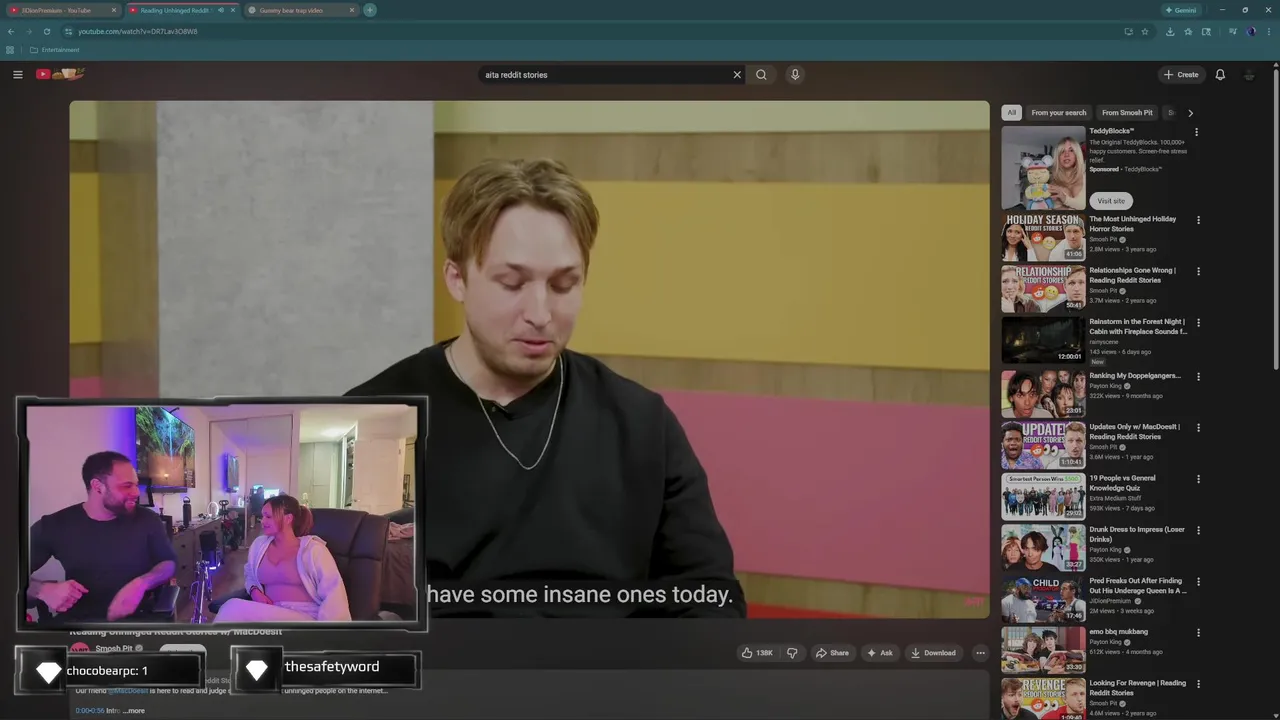1280x720 pixels.
Task: Dislike the video with thumbs down
Action: [x=792, y=653]
